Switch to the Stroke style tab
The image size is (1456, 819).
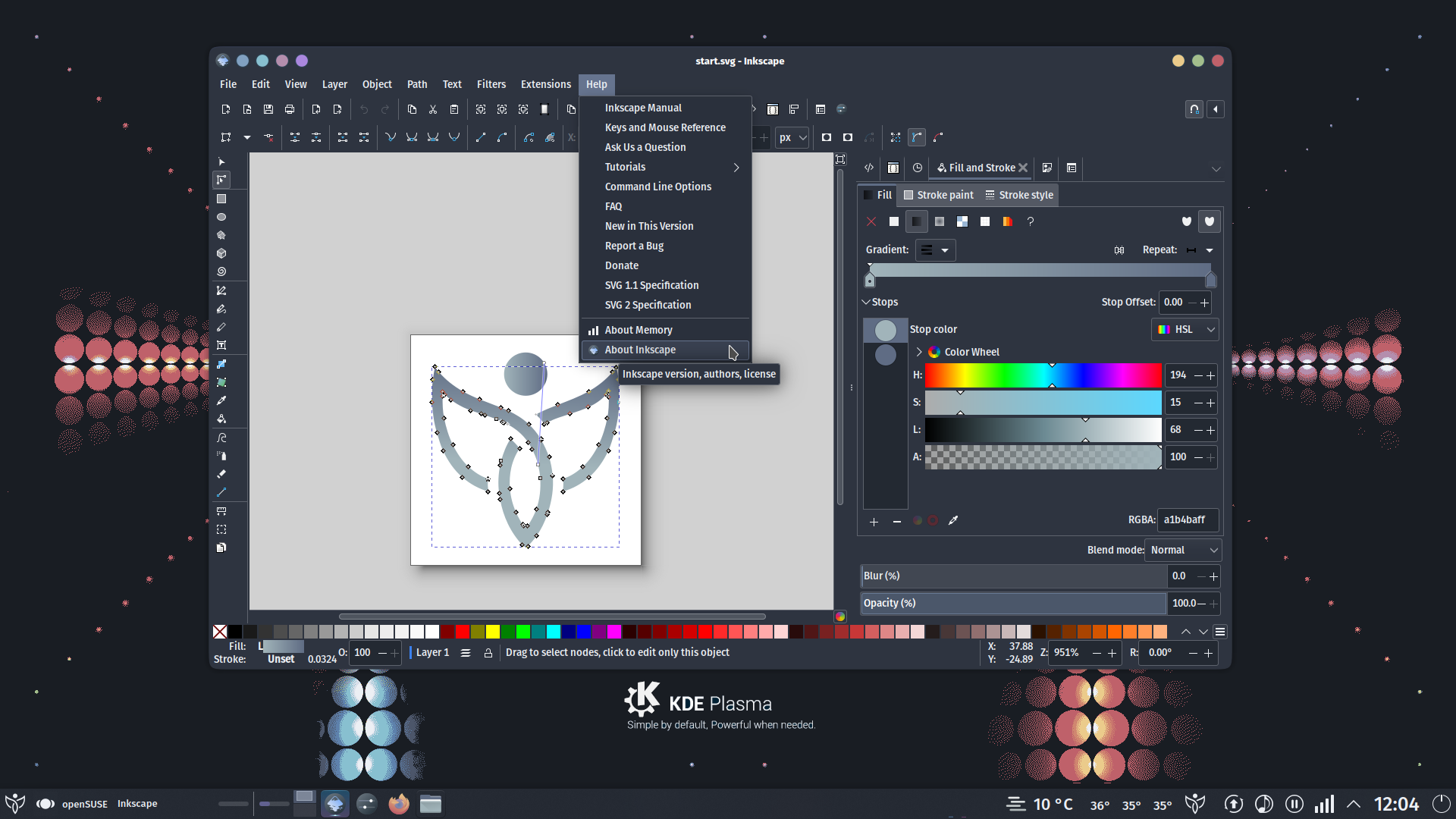click(1019, 195)
